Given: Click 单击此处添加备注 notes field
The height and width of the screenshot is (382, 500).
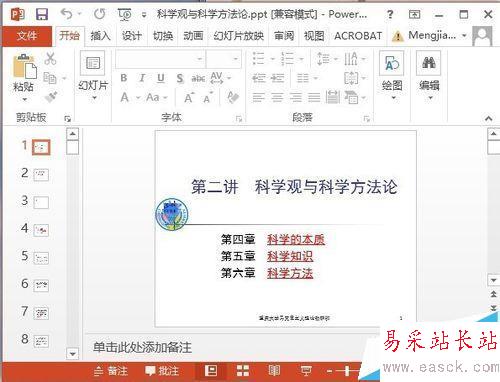Looking at the screenshot, I should (x=143, y=348).
